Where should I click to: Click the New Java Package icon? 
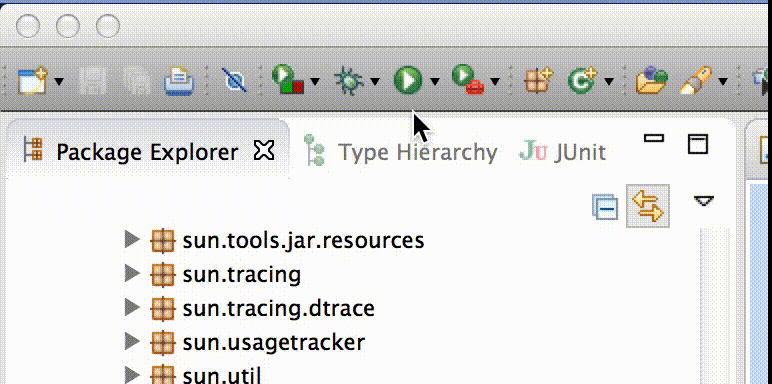[538, 81]
